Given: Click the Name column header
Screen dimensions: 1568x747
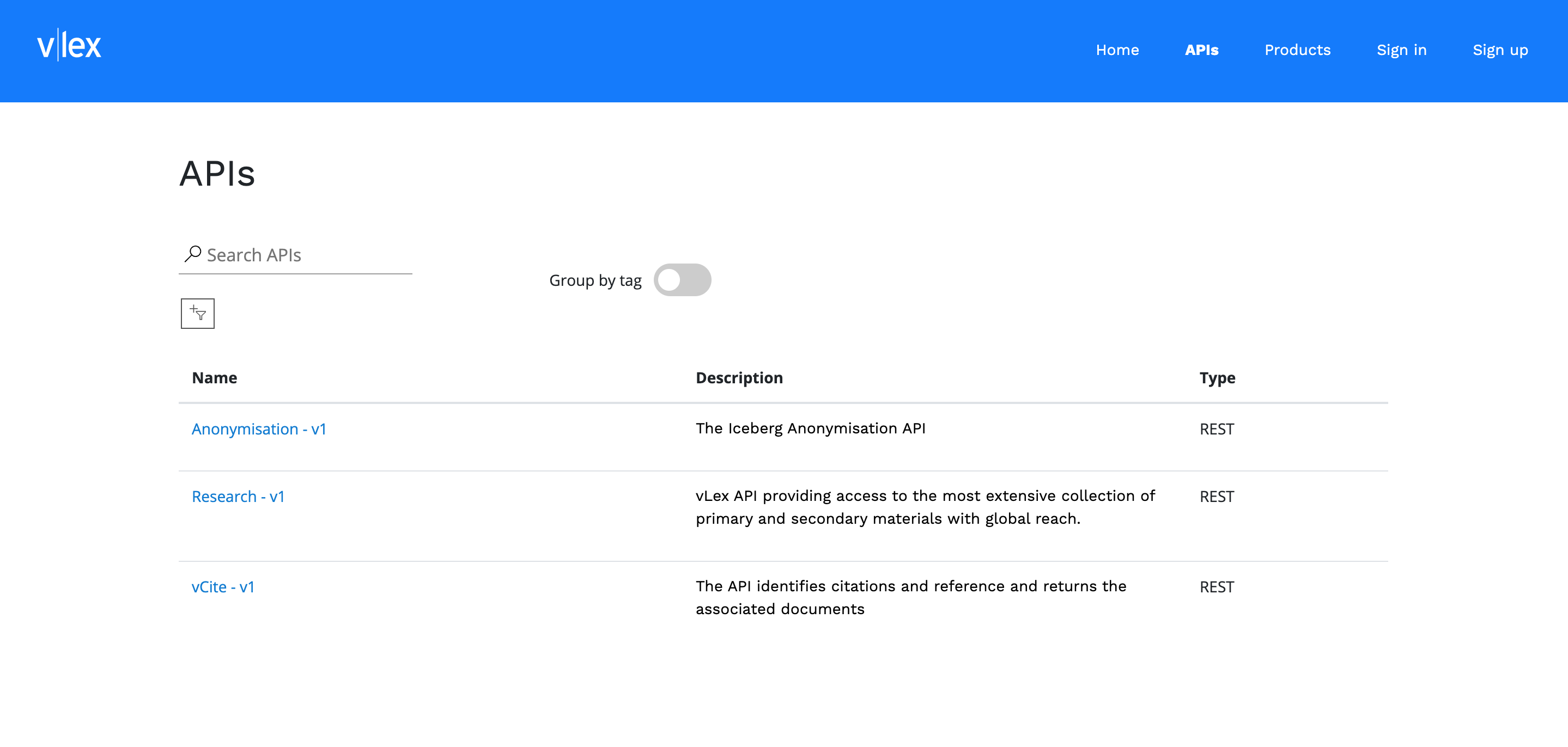Looking at the screenshot, I should 214,378.
